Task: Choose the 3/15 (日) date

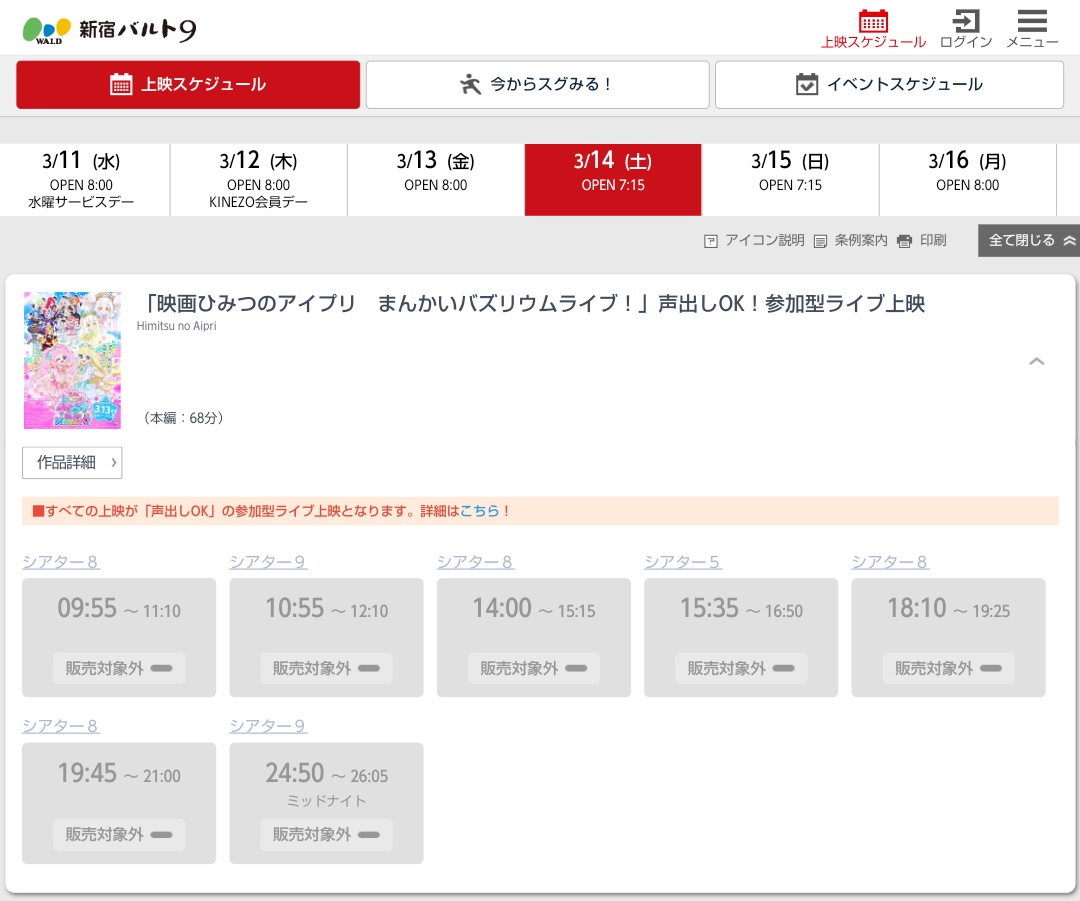Action: coord(790,180)
